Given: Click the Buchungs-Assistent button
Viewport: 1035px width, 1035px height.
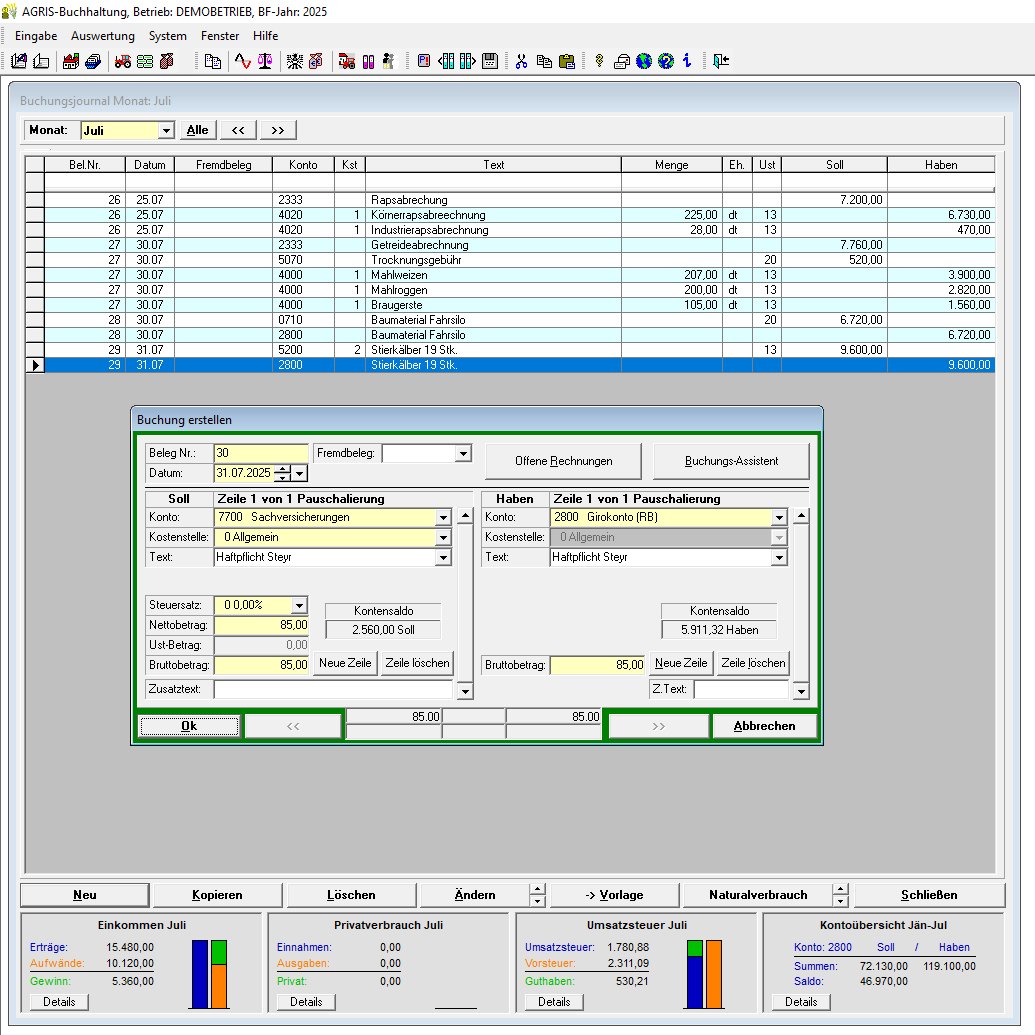Looking at the screenshot, I should pyautogui.click(x=730, y=461).
